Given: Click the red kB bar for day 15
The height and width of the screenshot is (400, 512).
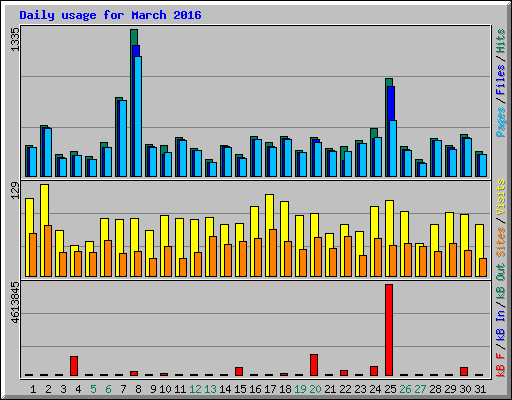Looking at the screenshot, I should [x=239, y=371].
